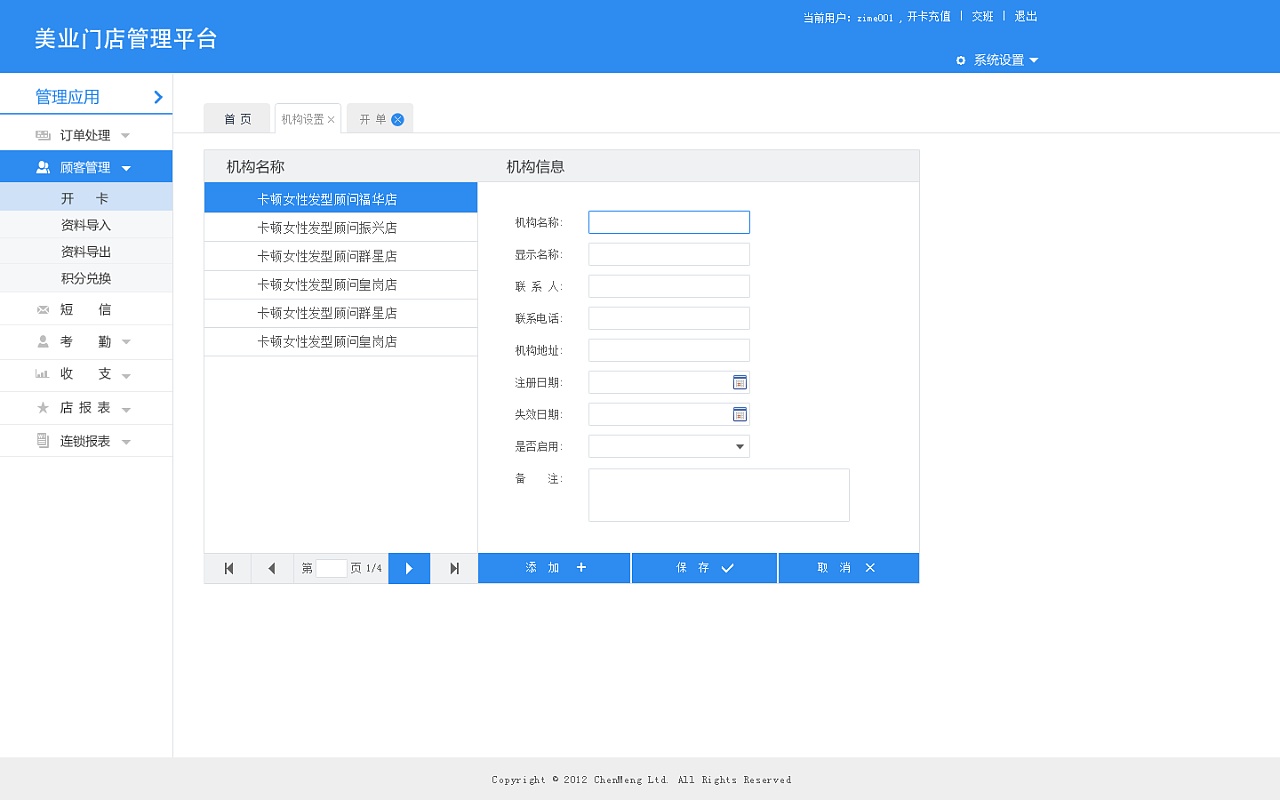Viewport: 1280px width, 800px height.
Task: Click the 交班 link in header
Action: [x=983, y=17]
